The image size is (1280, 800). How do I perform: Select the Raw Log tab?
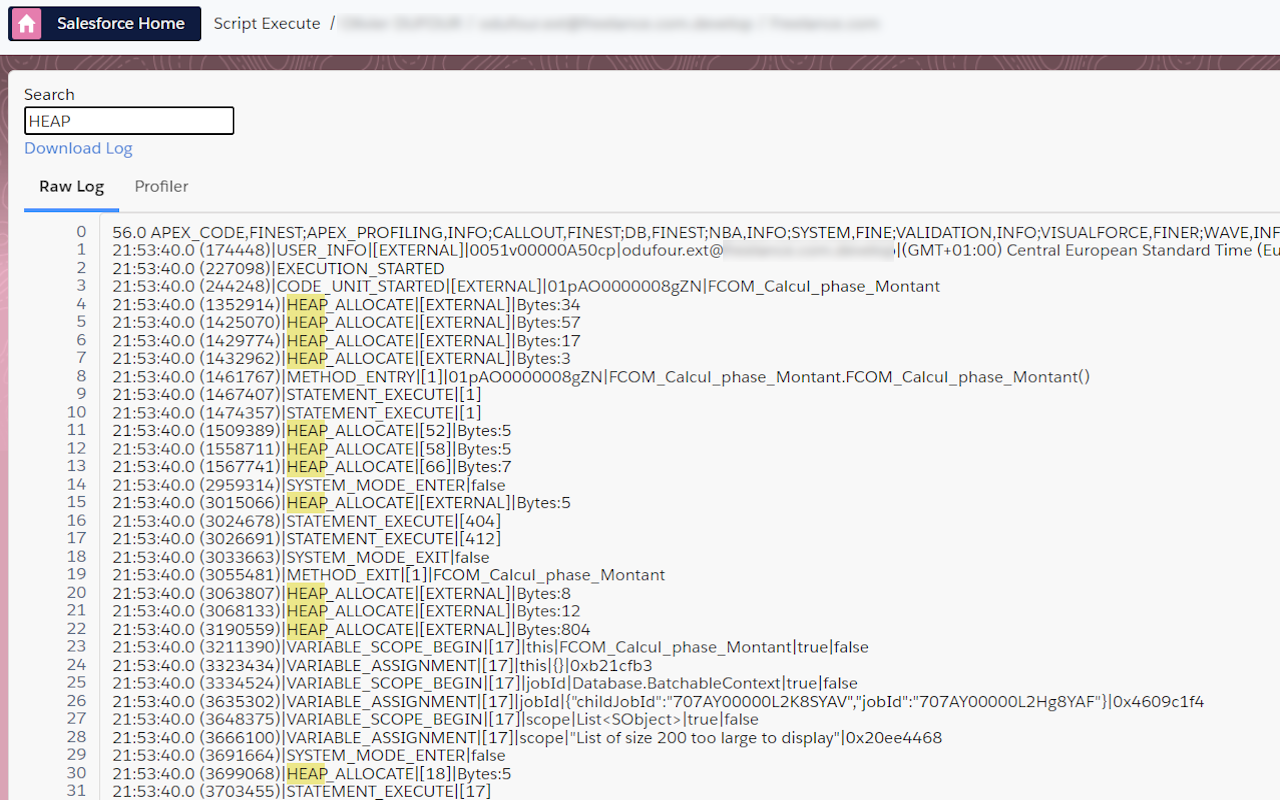click(x=71, y=186)
